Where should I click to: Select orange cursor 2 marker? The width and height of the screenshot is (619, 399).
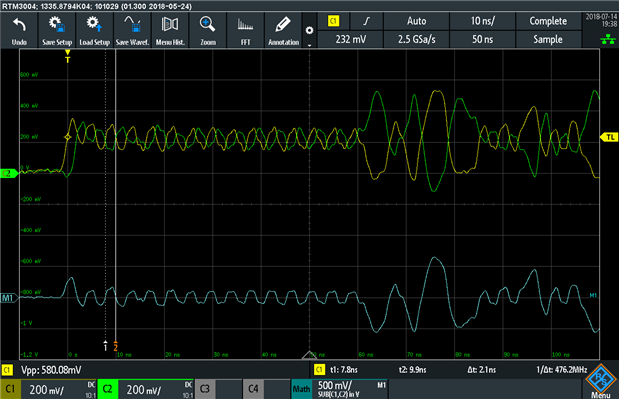tap(115, 346)
